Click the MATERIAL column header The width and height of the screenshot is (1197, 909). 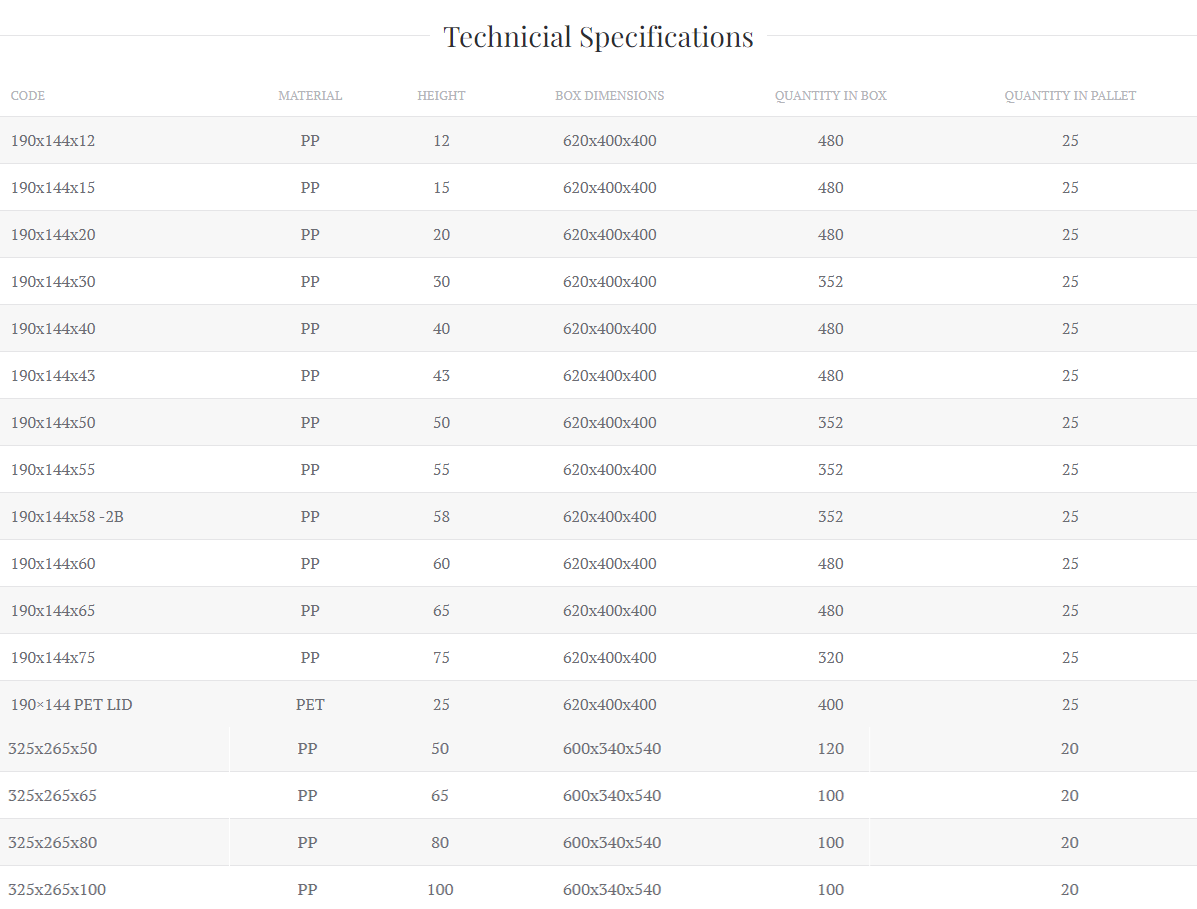[310, 96]
